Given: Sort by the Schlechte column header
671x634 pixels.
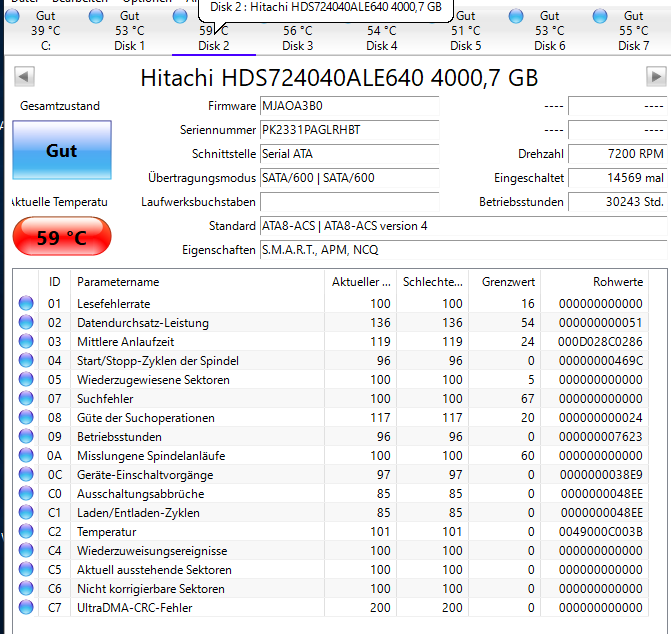Looking at the screenshot, I should click(433, 282).
